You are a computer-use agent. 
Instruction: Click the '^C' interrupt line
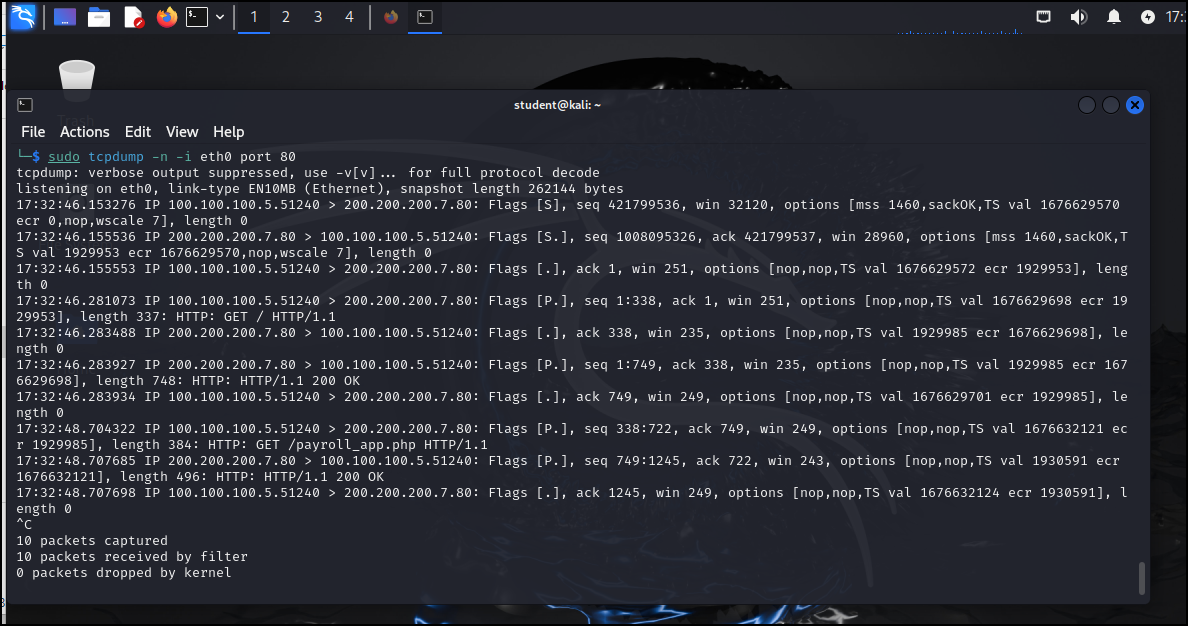pos(24,524)
